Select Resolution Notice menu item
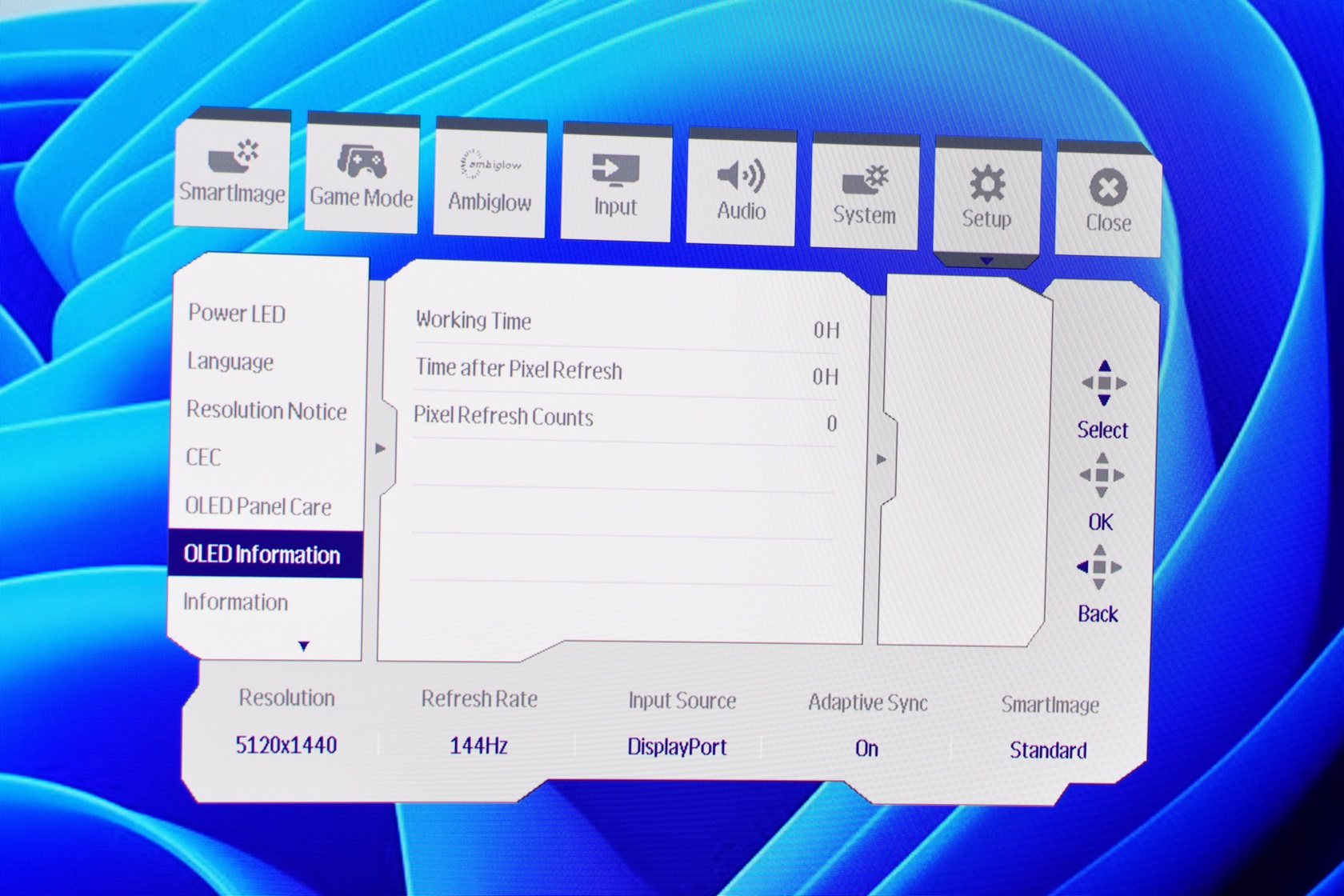This screenshot has height=896, width=1344. click(x=266, y=410)
